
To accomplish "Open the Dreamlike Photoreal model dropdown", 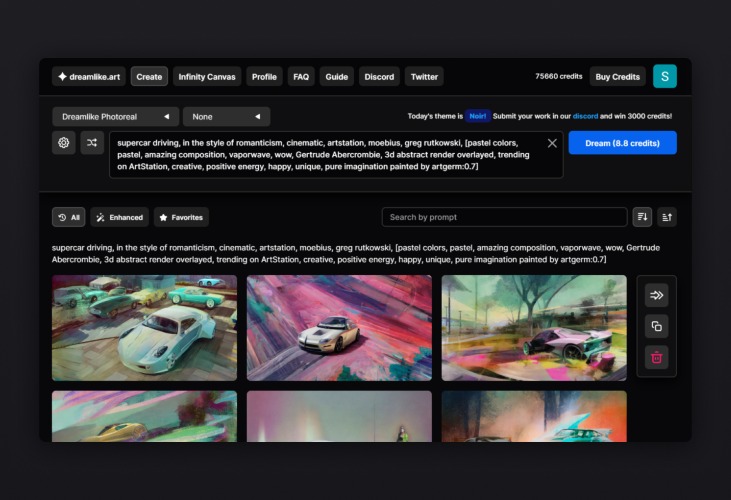I will click(116, 116).
